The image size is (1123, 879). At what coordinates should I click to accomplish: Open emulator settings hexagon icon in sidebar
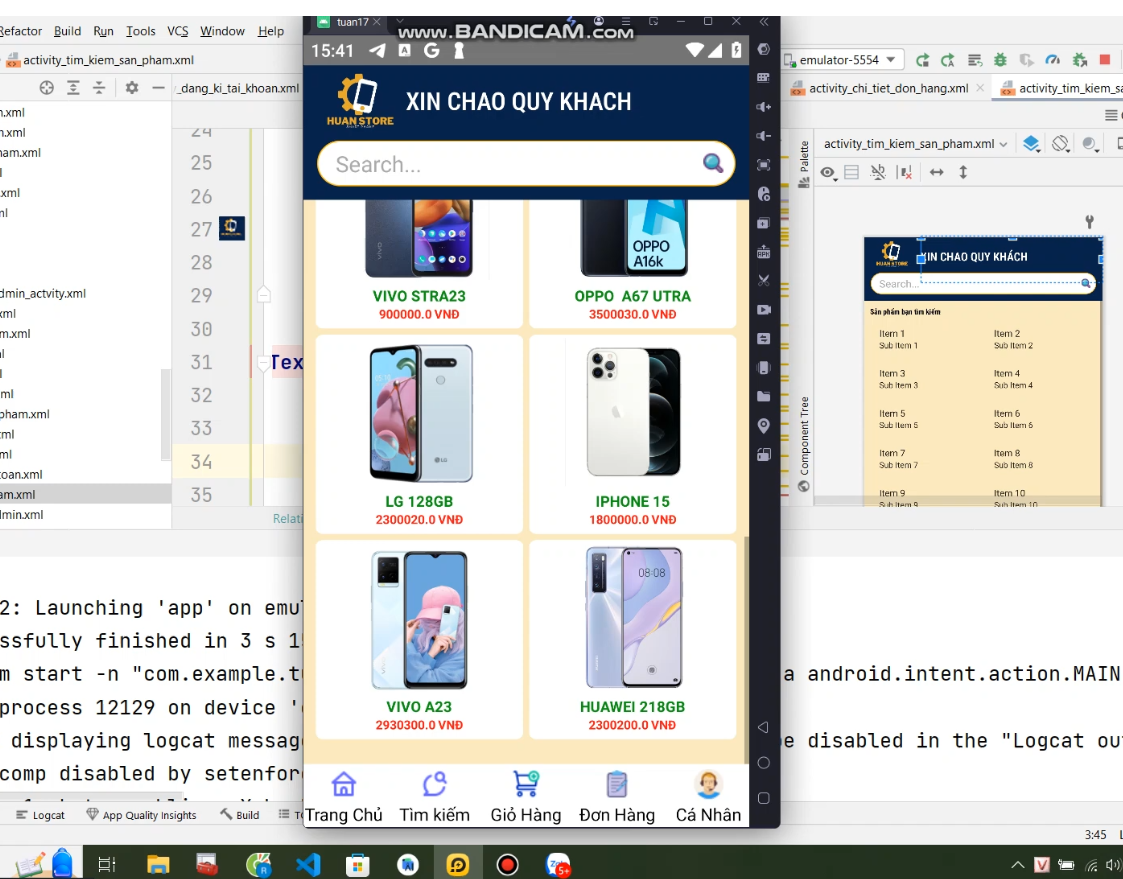(x=764, y=49)
